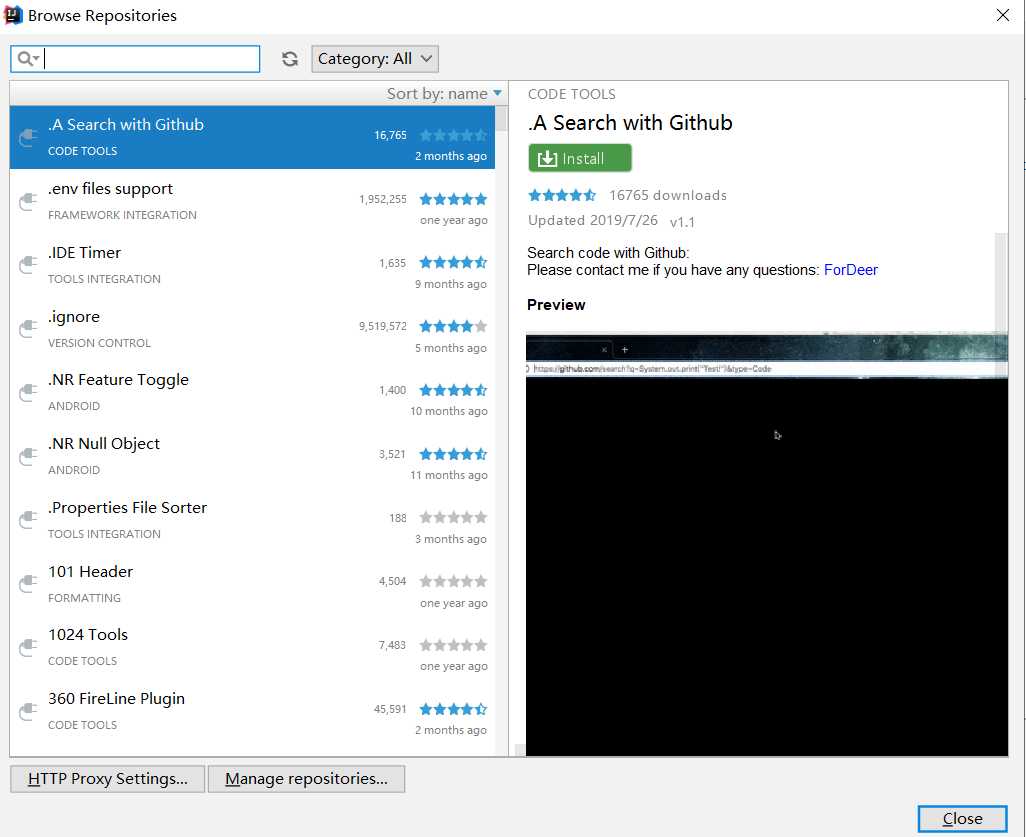The height and width of the screenshot is (837, 1026).
Task: Click plug icon of .env files support
Action: [x=27, y=202]
